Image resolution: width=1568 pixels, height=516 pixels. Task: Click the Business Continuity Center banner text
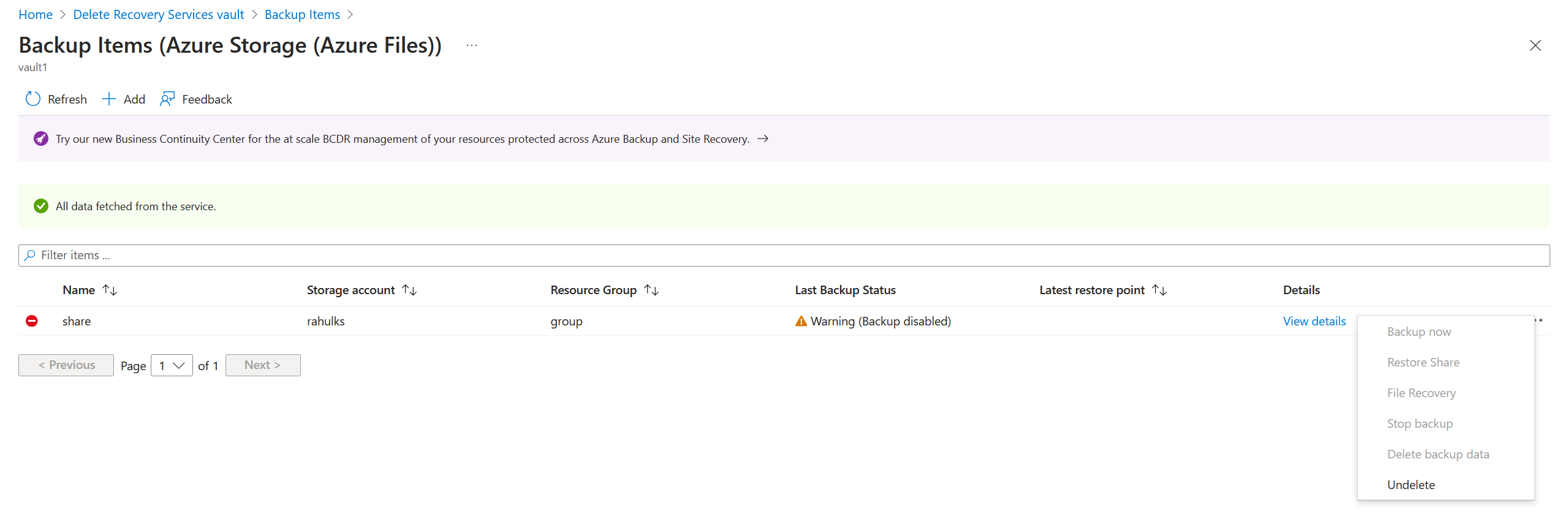coord(403,139)
